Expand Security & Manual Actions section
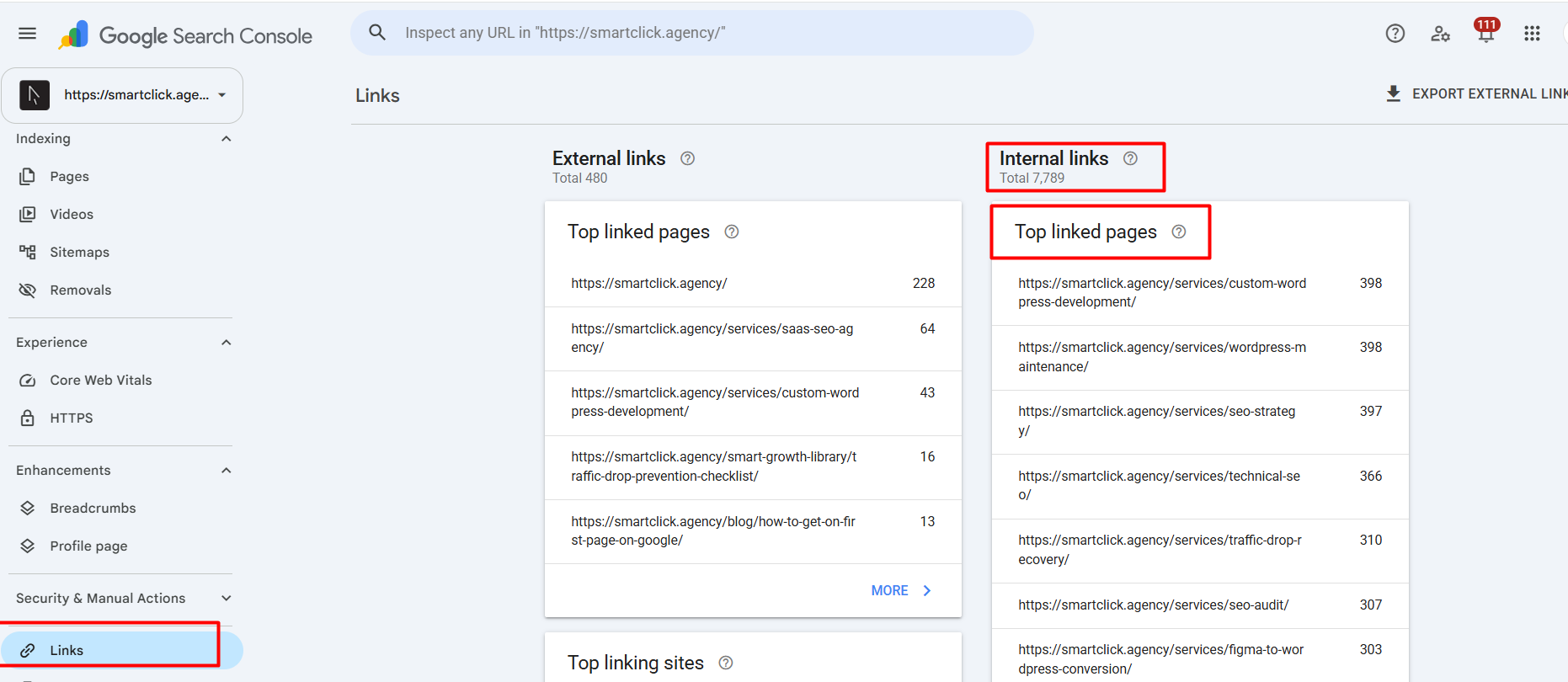The width and height of the screenshot is (1568, 682). [226, 599]
